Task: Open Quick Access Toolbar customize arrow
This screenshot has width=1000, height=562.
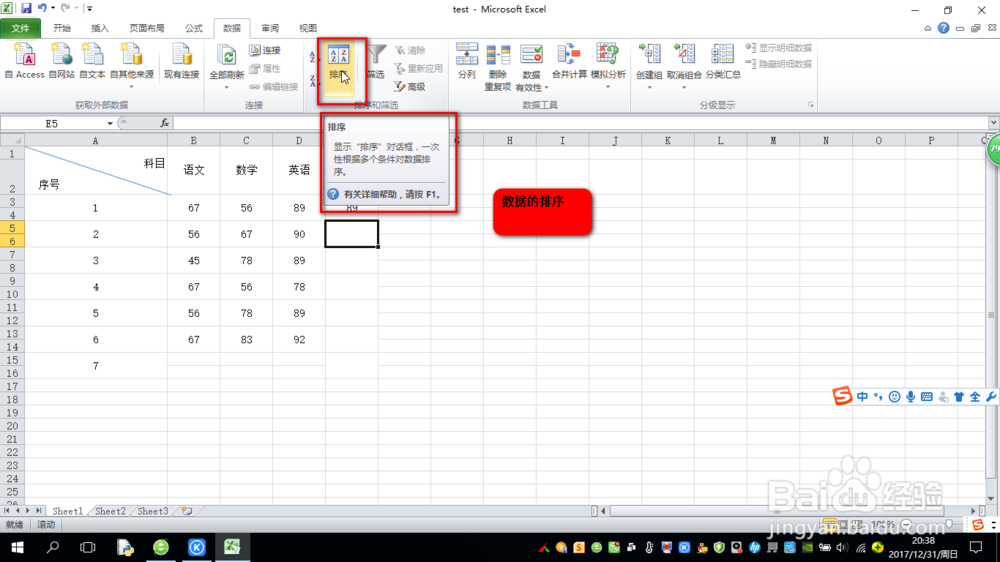Action: 89,8
